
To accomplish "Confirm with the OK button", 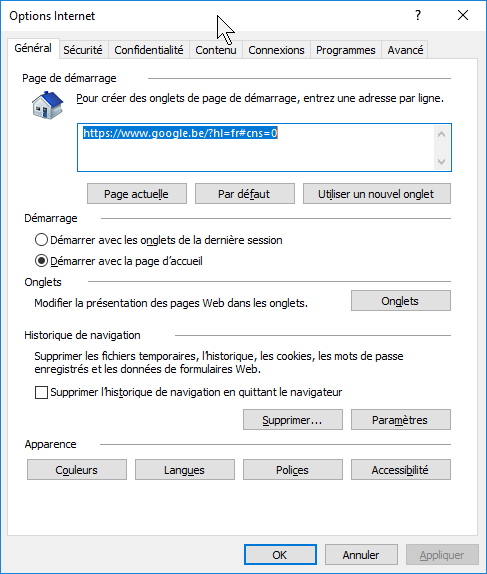I will [280, 555].
